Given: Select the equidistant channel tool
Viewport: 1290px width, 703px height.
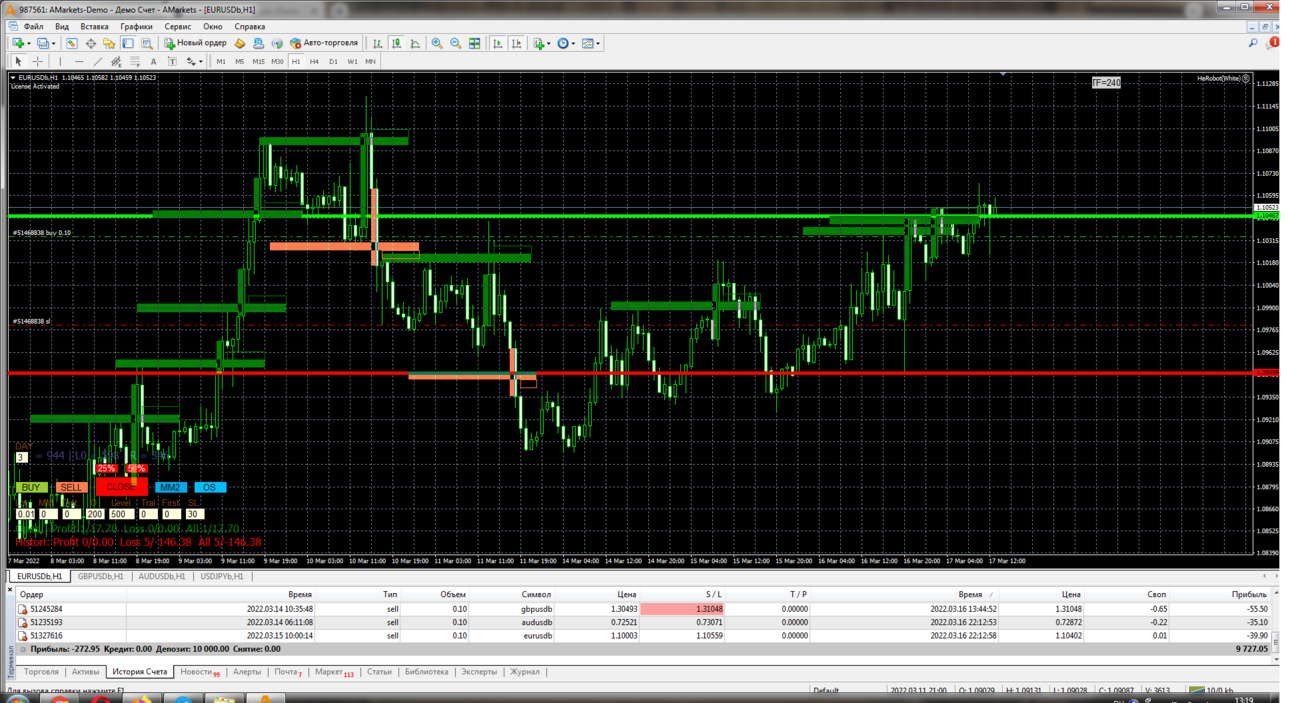Looking at the screenshot, I should (x=116, y=62).
